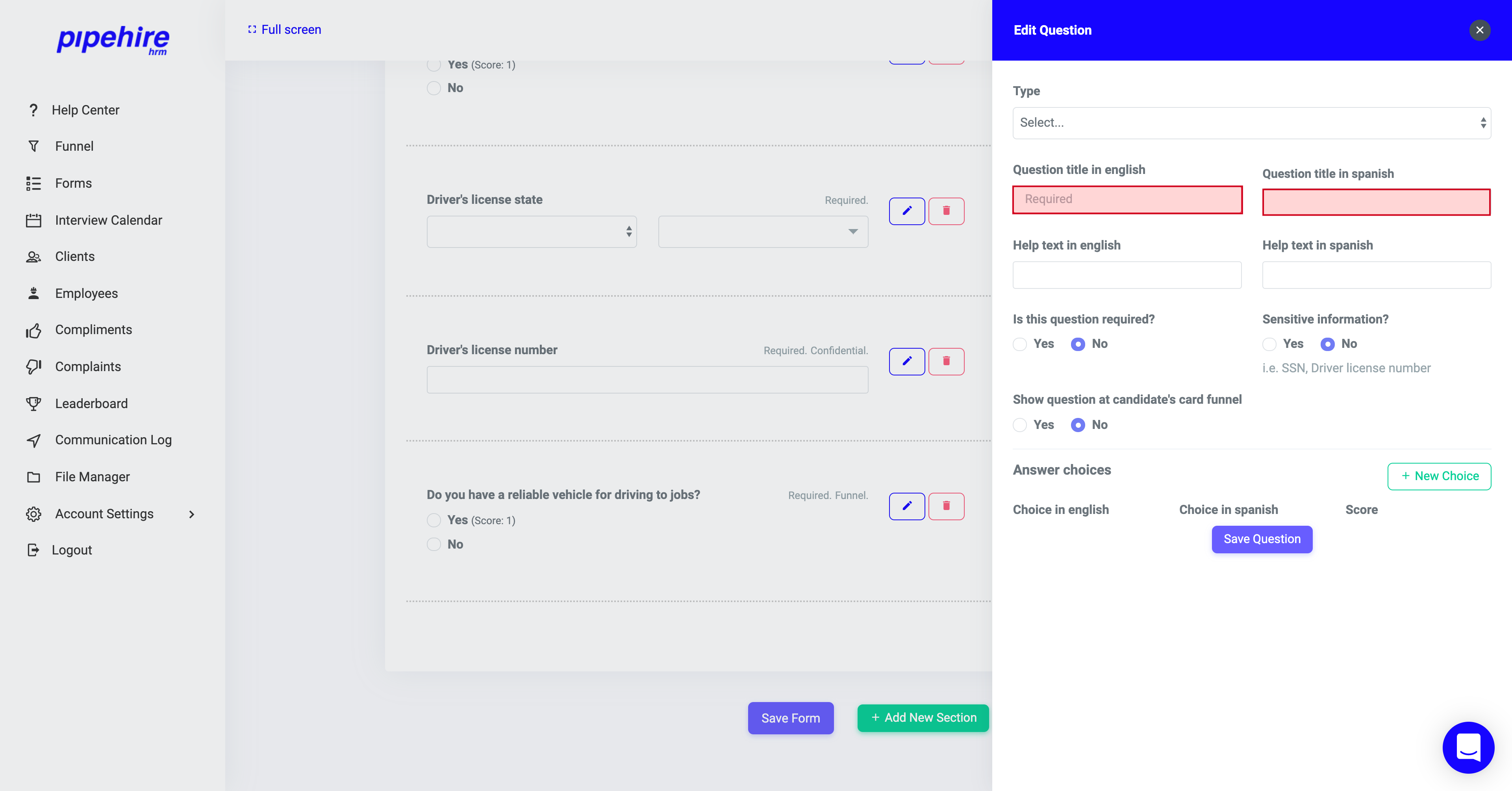The height and width of the screenshot is (791, 1512).
Task: Open Leaderboard from the sidebar menu
Action: [x=92, y=404]
